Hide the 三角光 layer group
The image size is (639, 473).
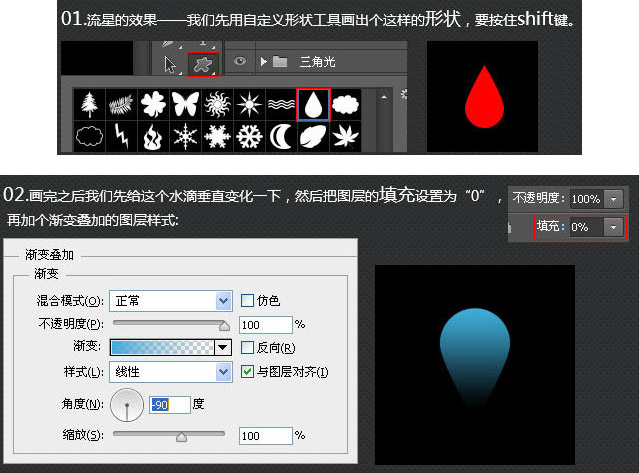coord(240,62)
